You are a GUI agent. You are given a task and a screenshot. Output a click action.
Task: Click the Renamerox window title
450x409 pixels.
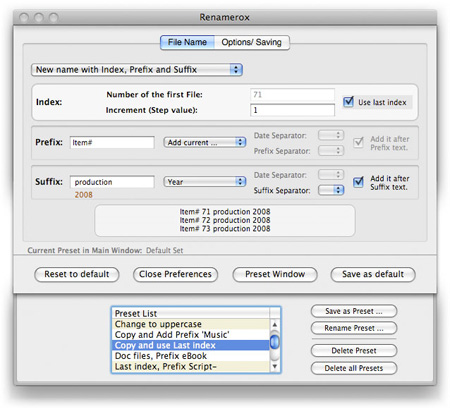point(225,17)
